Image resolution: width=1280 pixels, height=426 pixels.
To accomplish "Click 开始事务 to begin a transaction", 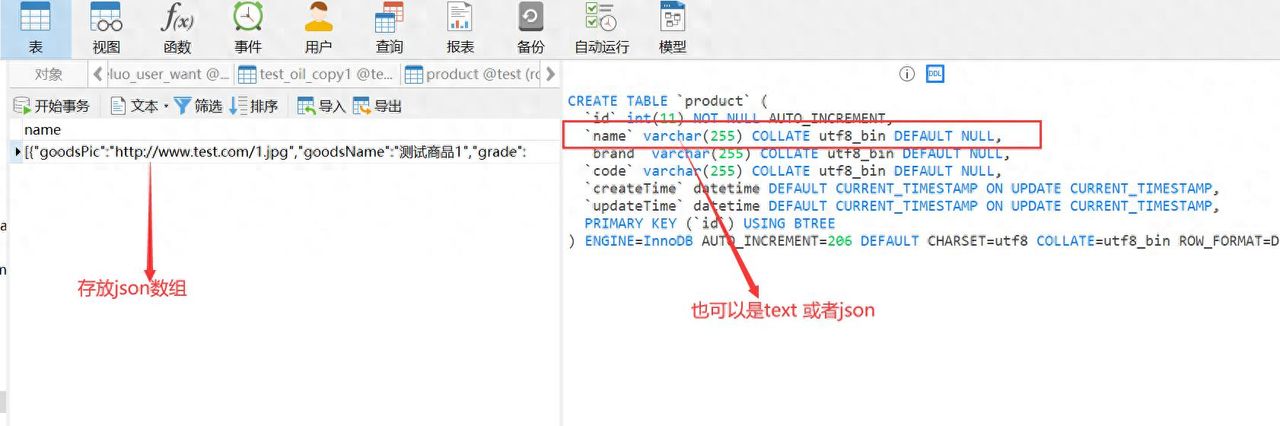I will [52, 106].
